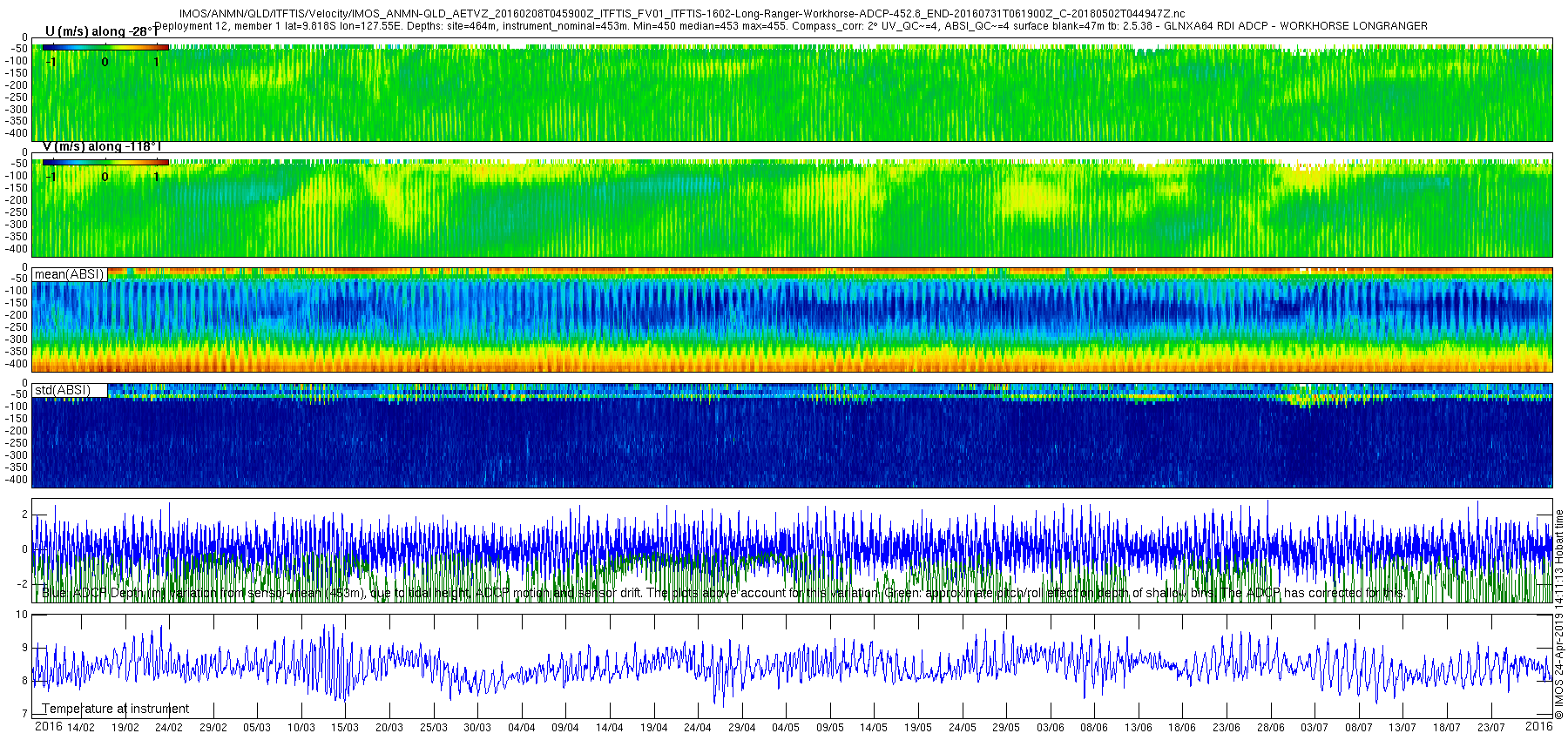1568x740 pixels.
Task: Click the '24/02' date tick label
Action: pos(169,728)
